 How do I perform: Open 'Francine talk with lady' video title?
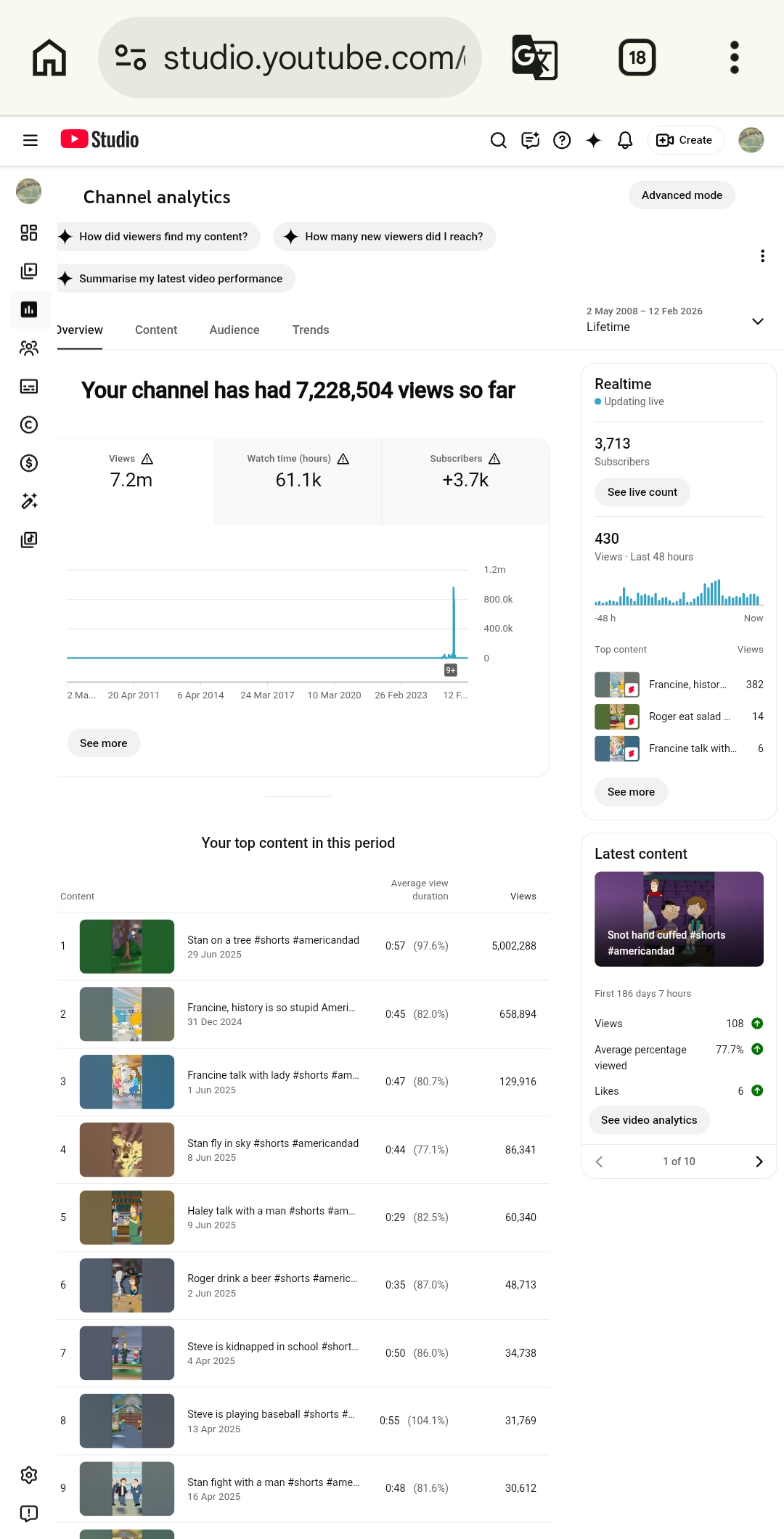click(273, 1075)
